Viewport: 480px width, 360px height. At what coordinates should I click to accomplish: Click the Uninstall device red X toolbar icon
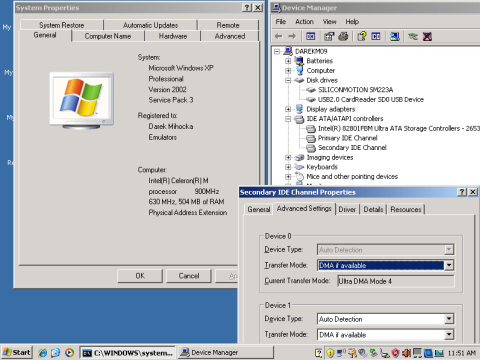pos(427,36)
